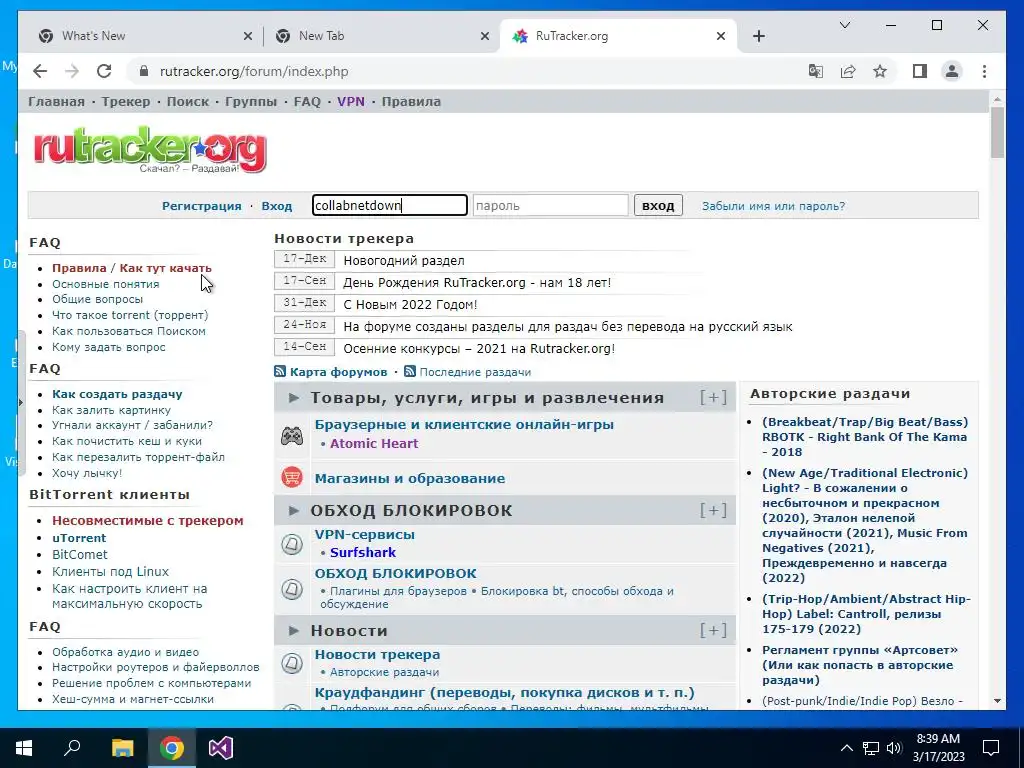Open FAQ in the top menu
The width and height of the screenshot is (1024, 768).
tap(307, 101)
